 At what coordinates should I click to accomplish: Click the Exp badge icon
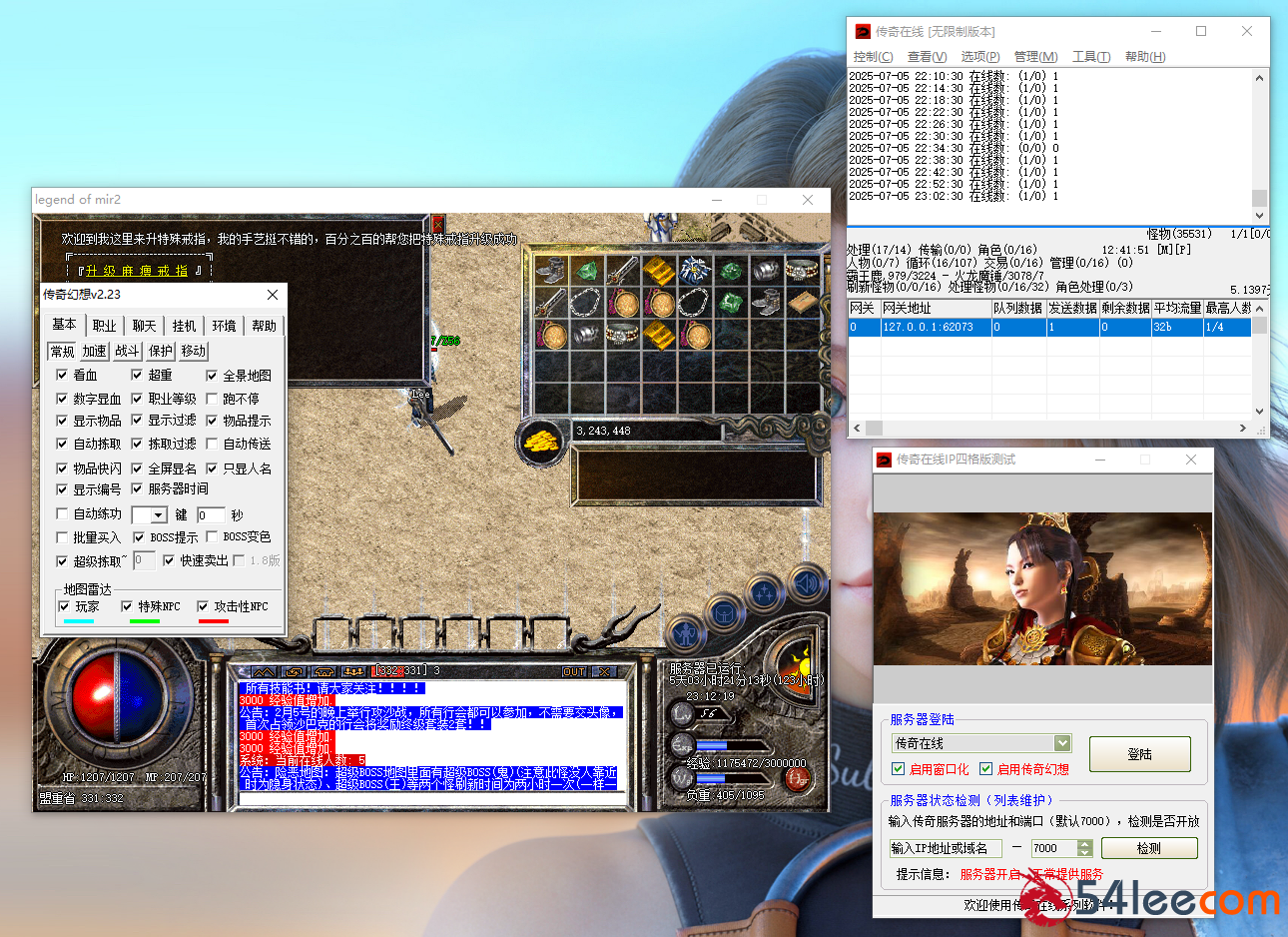click(682, 745)
